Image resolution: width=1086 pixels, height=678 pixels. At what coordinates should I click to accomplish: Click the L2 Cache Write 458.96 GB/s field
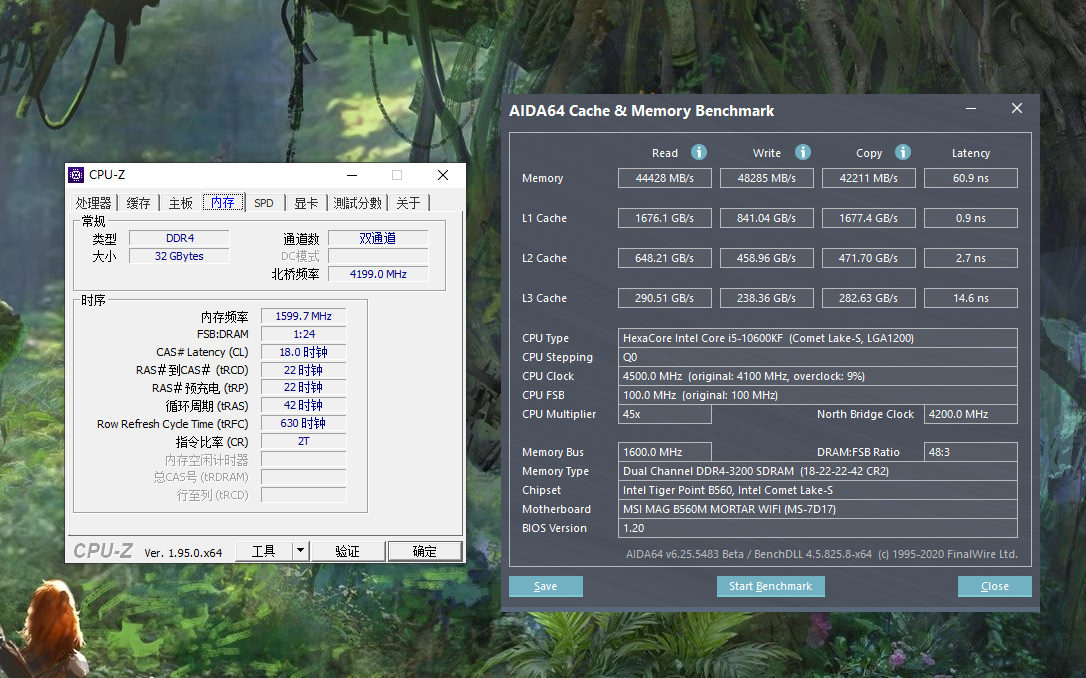click(x=767, y=258)
